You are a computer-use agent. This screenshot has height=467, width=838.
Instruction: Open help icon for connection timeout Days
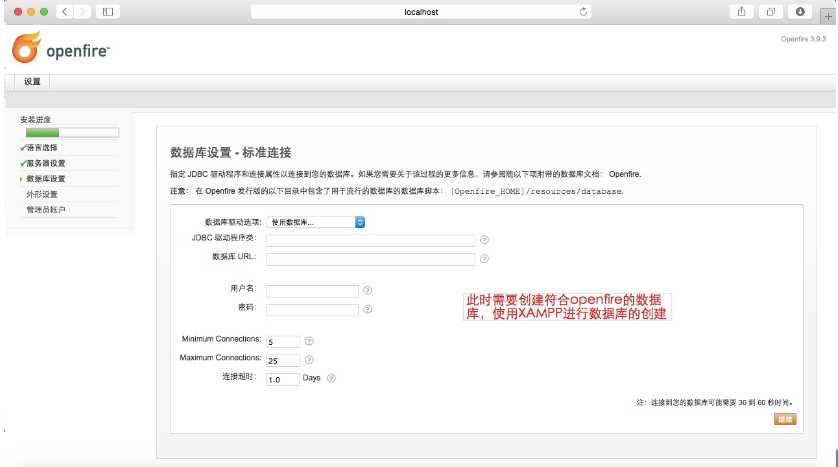pyautogui.click(x=331, y=378)
